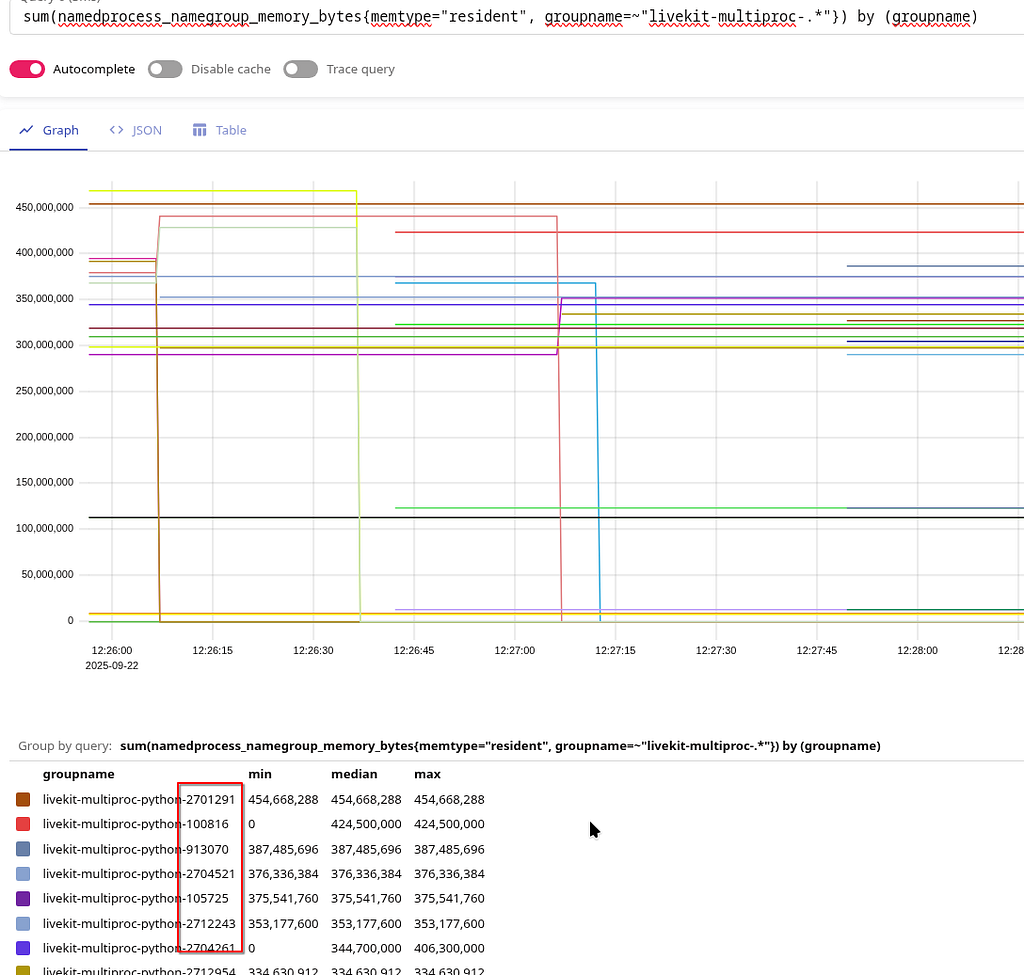
Task: Select legend row livekit-multiproc-python-105725
Action: coord(251,899)
